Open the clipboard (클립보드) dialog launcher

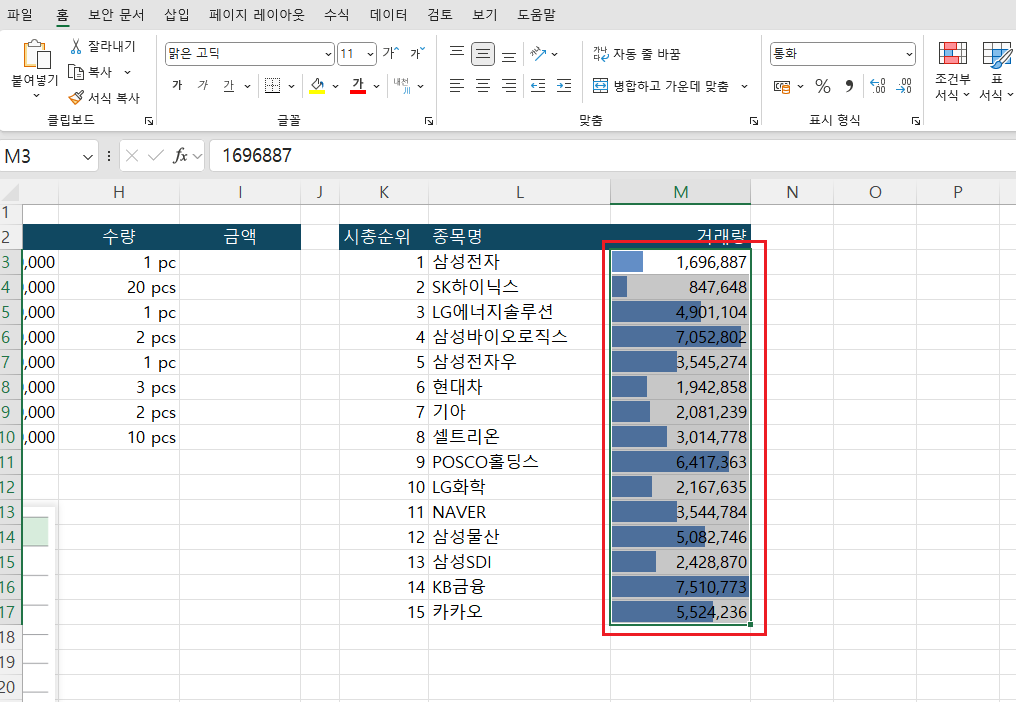point(149,121)
